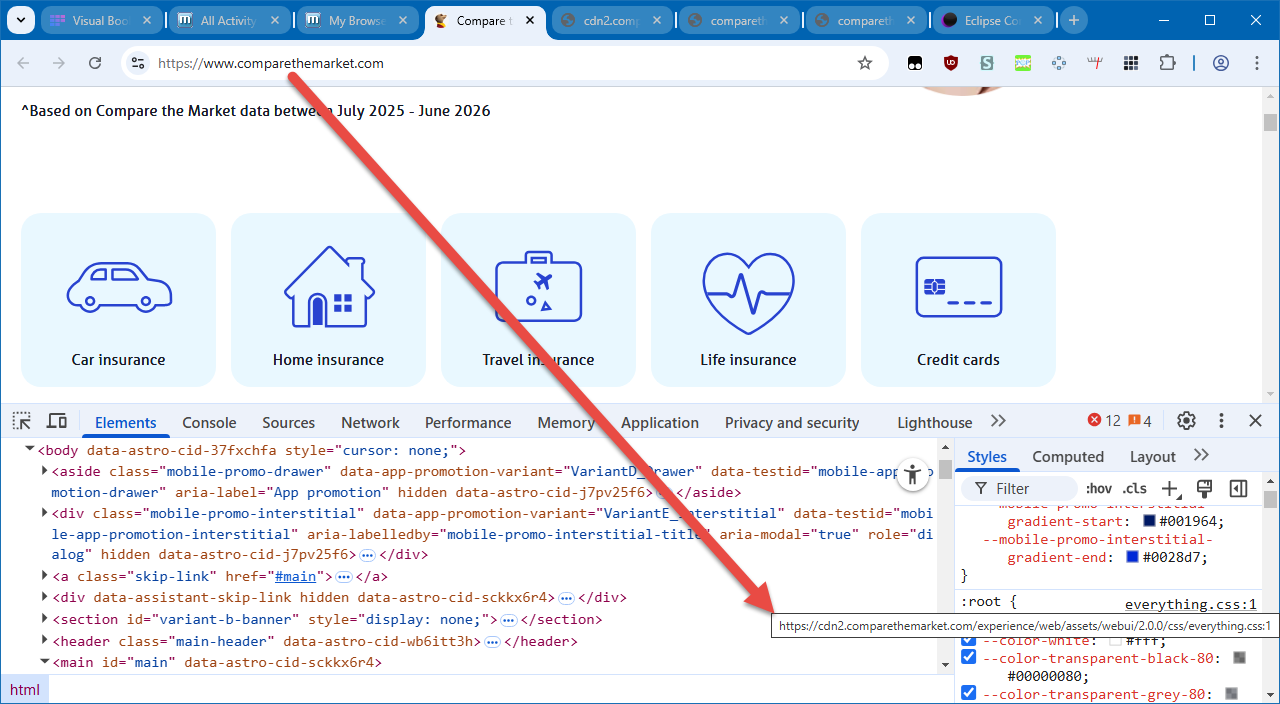
Task: Open the Computed styles tab
Action: [x=1068, y=456]
